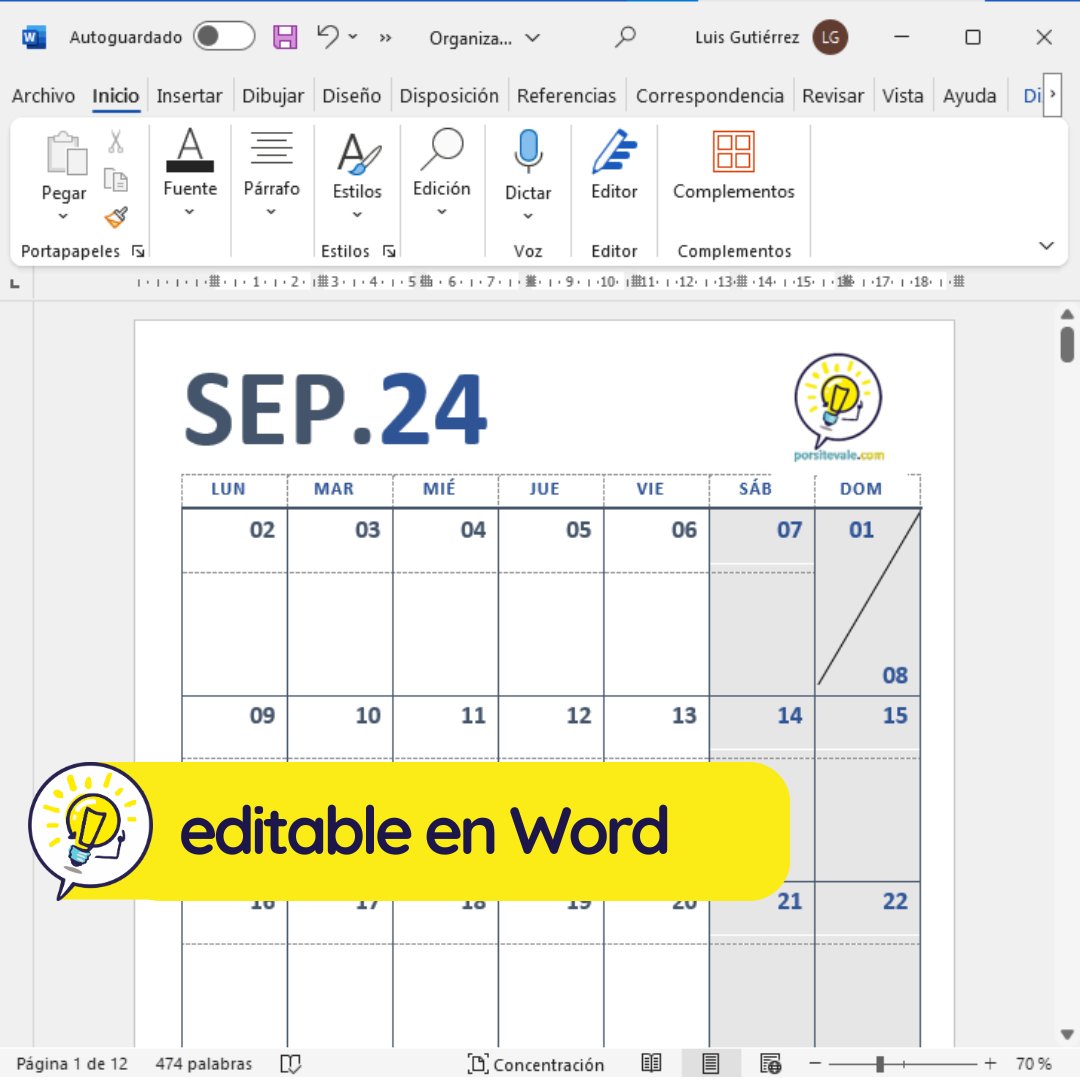Click the Cut scissors icon
The height and width of the screenshot is (1080, 1080).
tap(116, 141)
